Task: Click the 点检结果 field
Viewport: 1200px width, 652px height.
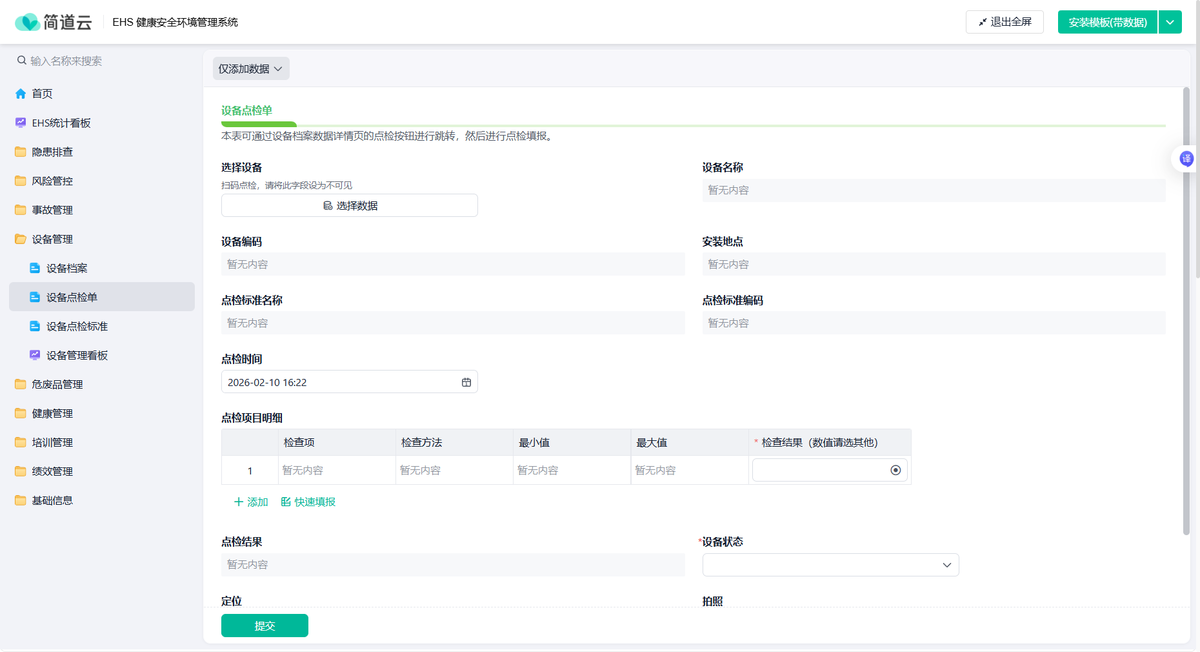Action: click(453, 565)
